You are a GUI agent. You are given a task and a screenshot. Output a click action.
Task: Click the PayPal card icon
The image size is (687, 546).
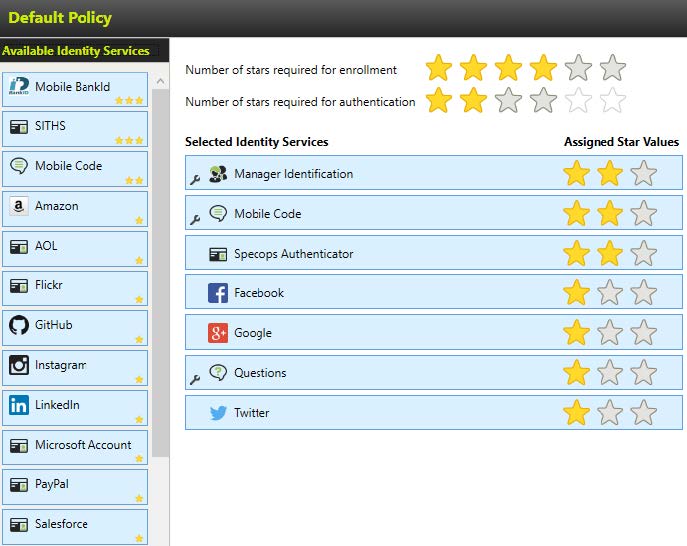coord(19,485)
